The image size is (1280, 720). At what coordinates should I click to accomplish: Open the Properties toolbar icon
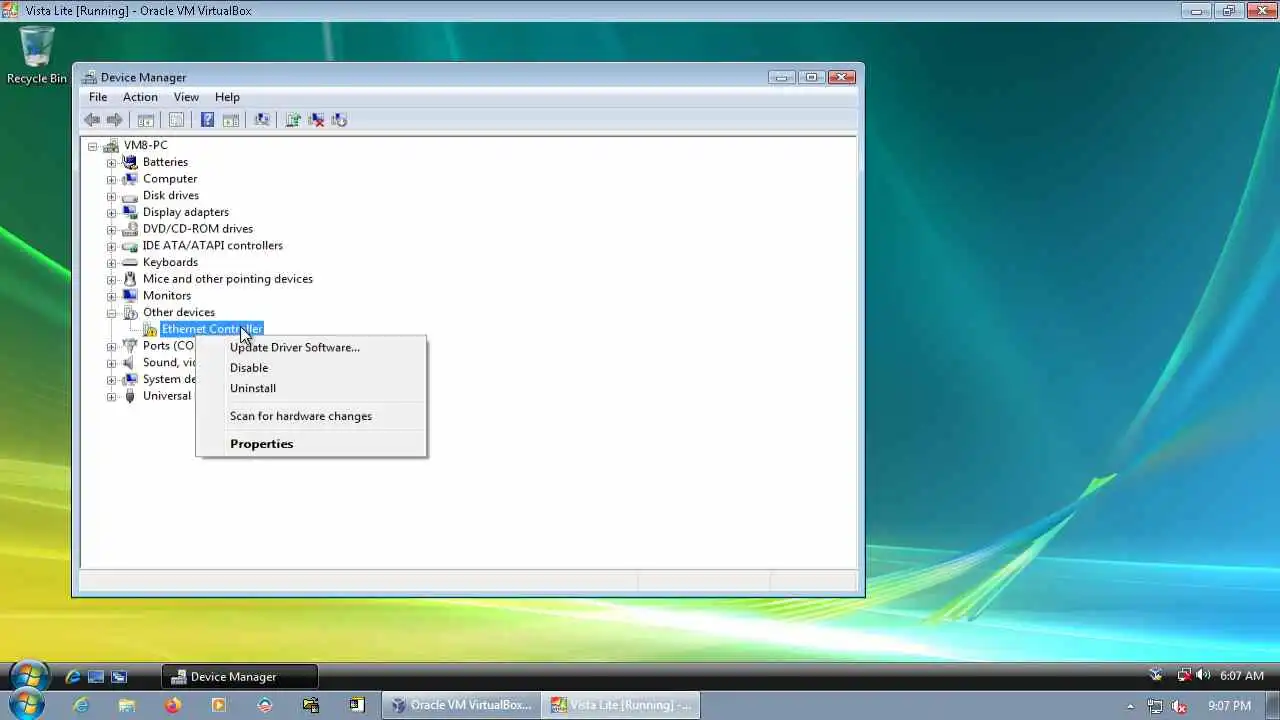pyautogui.click(x=176, y=120)
